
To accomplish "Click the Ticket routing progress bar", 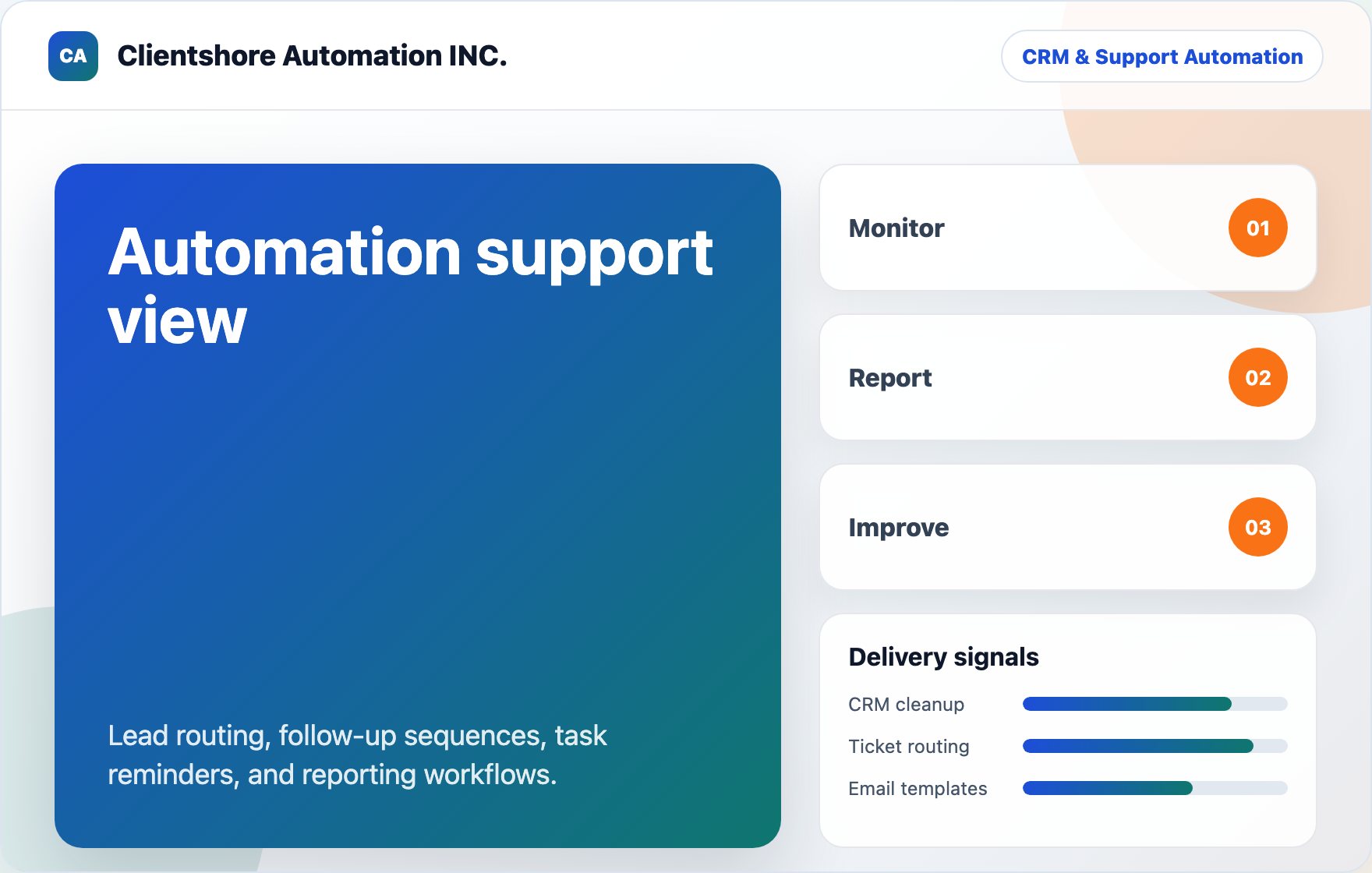I will 1155,746.
